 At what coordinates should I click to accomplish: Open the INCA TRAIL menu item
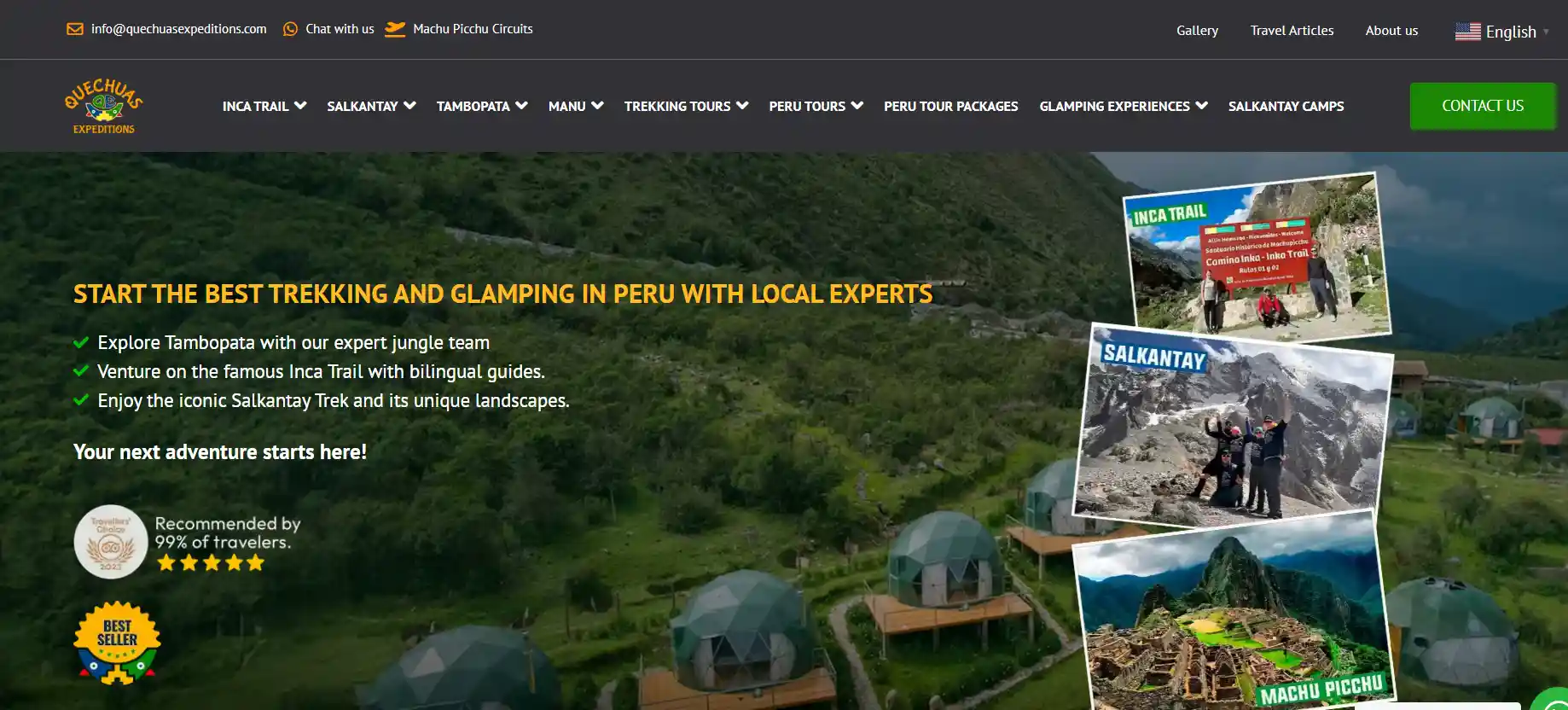pyautogui.click(x=256, y=106)
